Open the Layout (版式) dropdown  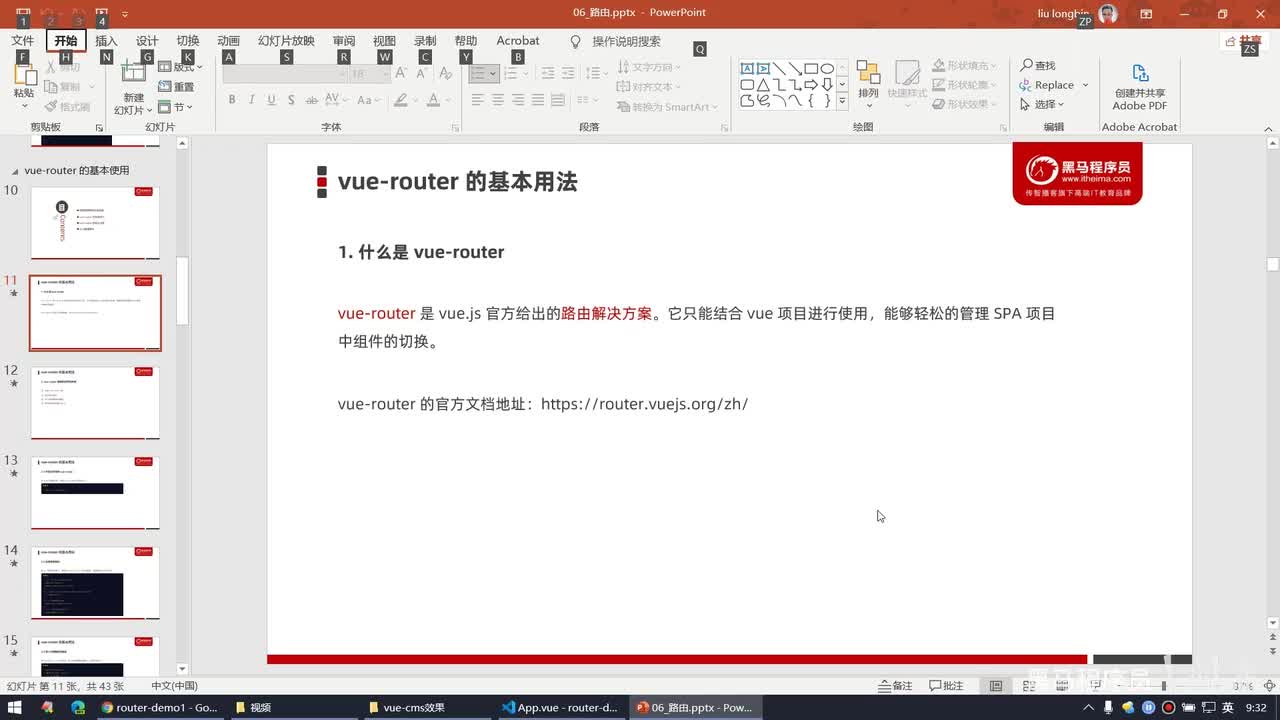[181, 67]
